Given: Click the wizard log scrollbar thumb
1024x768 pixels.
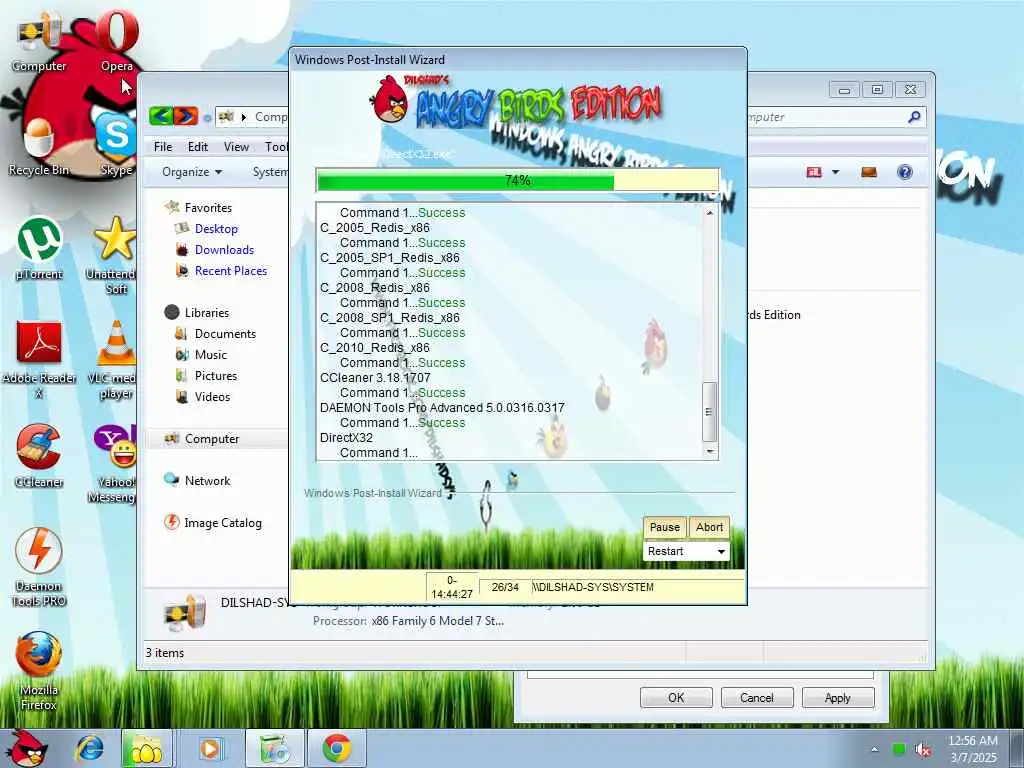Looking at the screenshot, I should pyautogui.click(x=709, y=411).
